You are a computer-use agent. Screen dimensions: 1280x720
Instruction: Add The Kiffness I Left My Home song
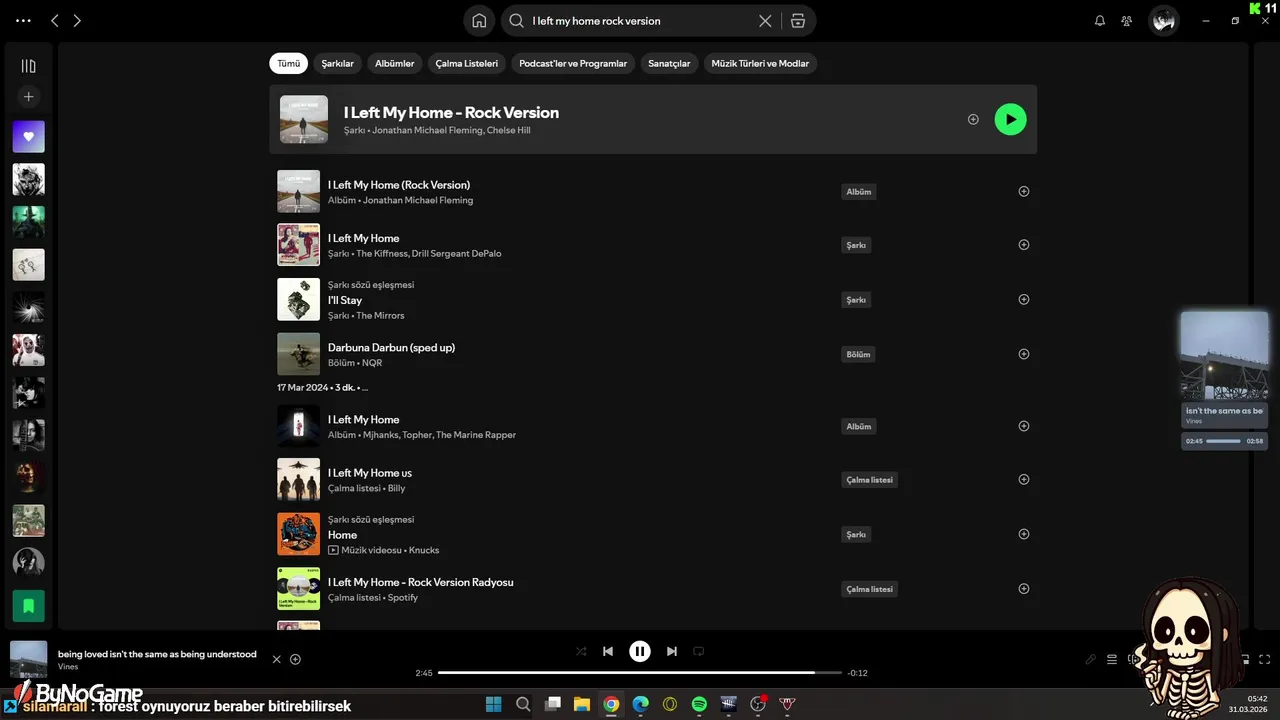[x=1023, y=244]
